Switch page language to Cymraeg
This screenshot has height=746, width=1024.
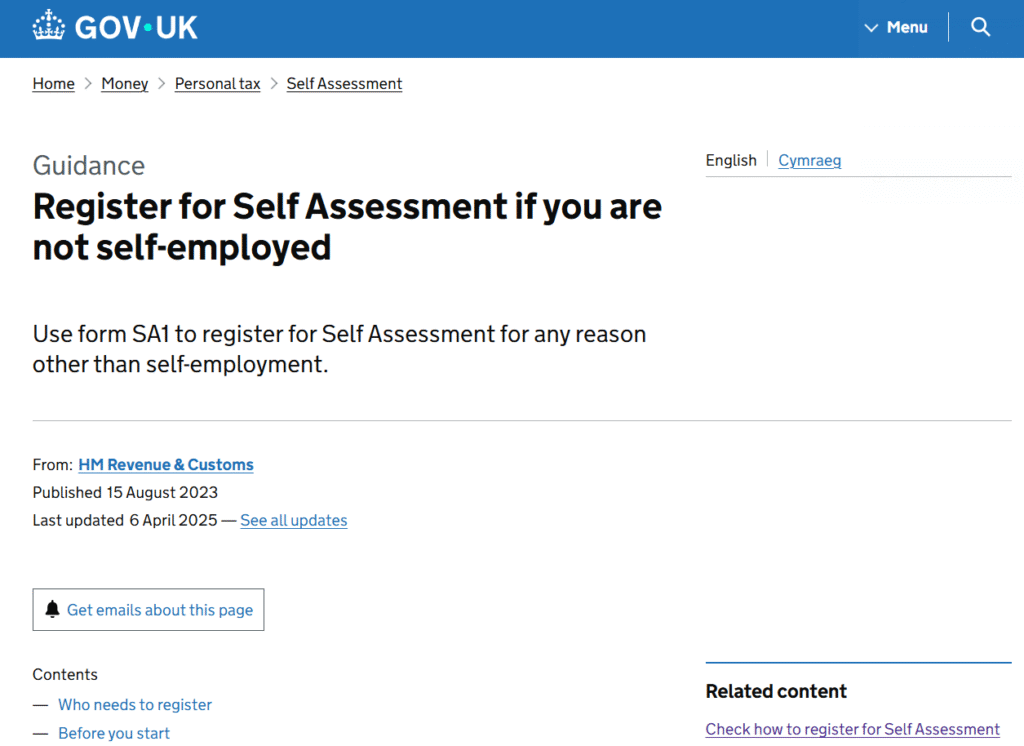[x=809, y=160]
